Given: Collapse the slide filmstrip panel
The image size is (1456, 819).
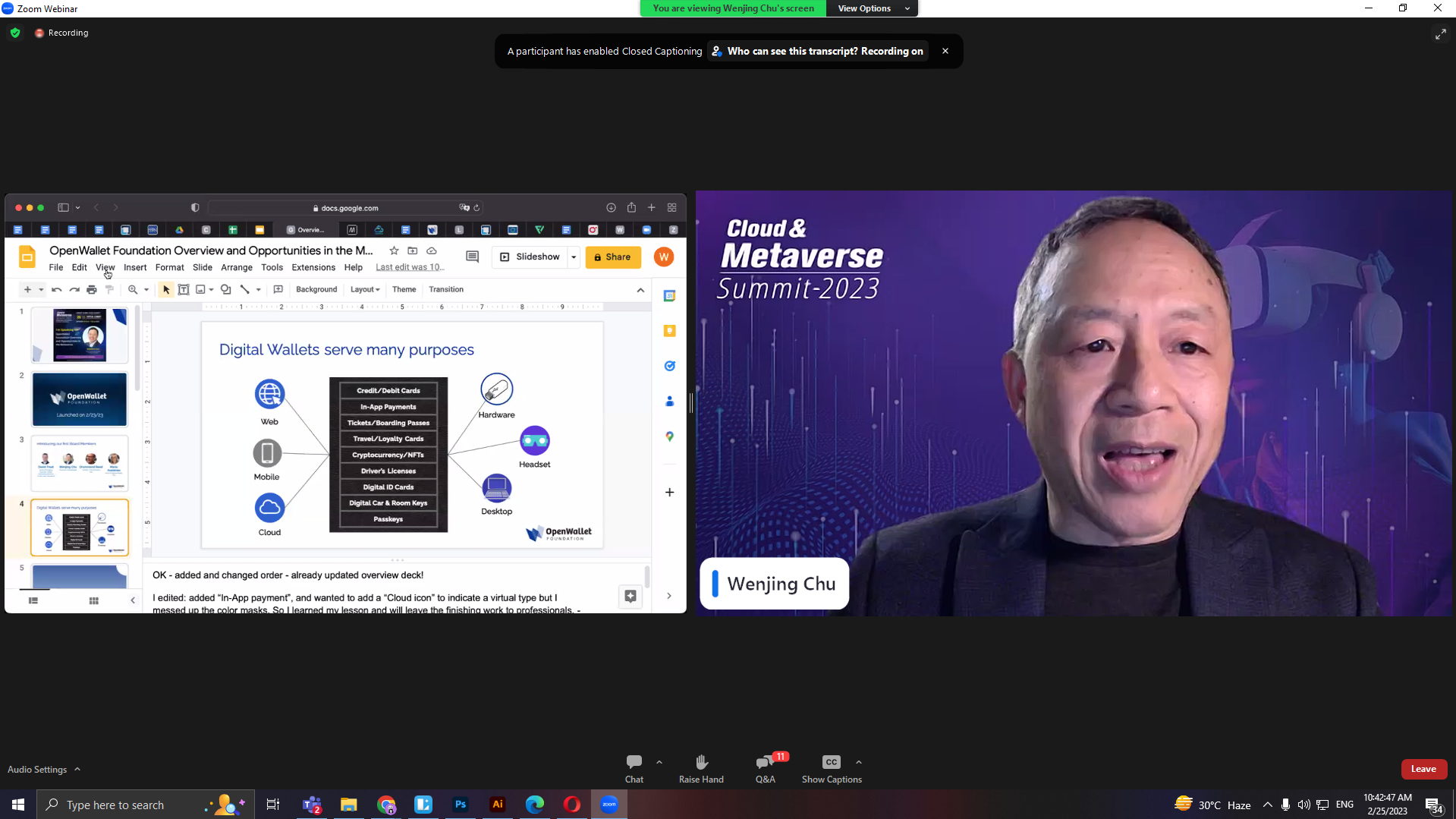Looking at the screenshot, I should click(133, 600).
